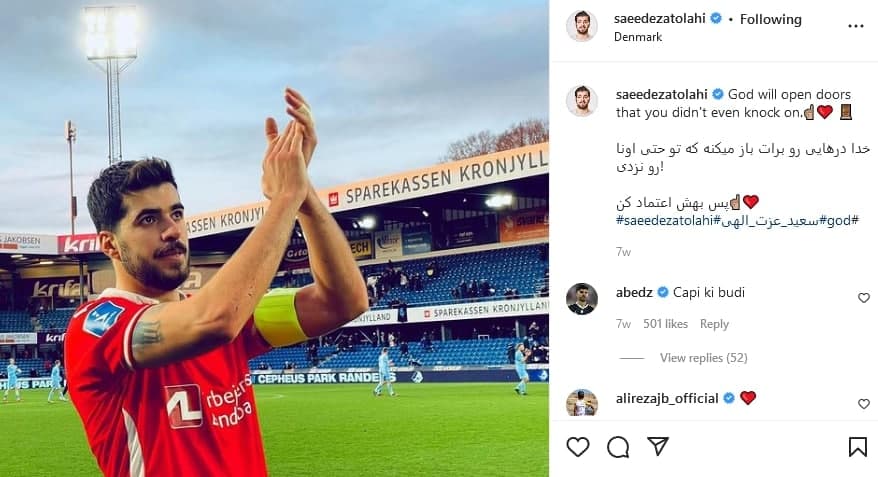878x477 pixels.
Task: Like abedz's comment heart
Action: tap(864, 298)
